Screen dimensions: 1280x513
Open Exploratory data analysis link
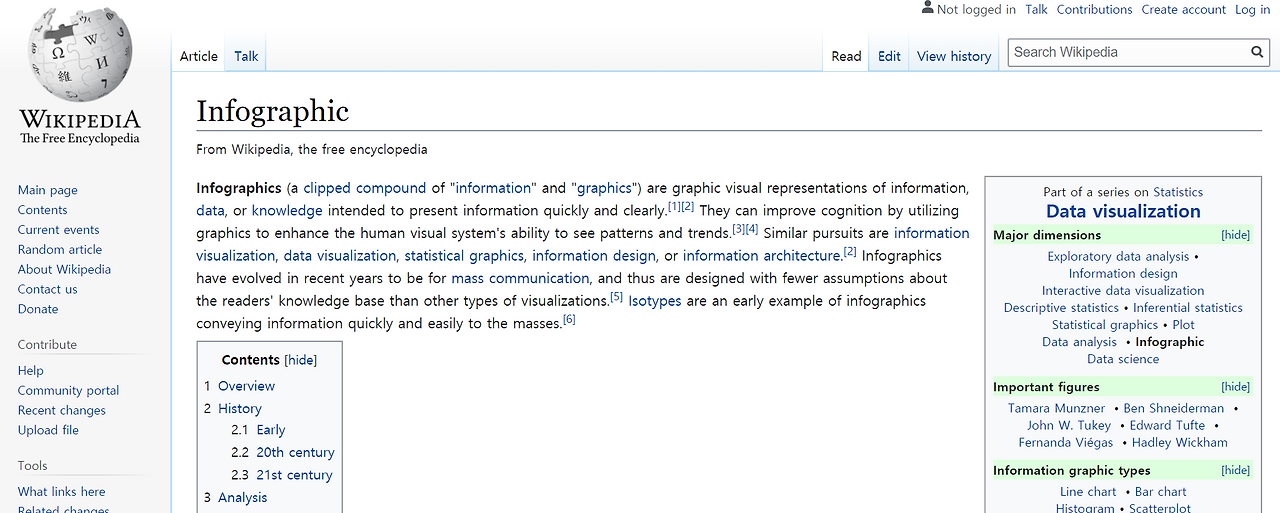(1118, 257)
